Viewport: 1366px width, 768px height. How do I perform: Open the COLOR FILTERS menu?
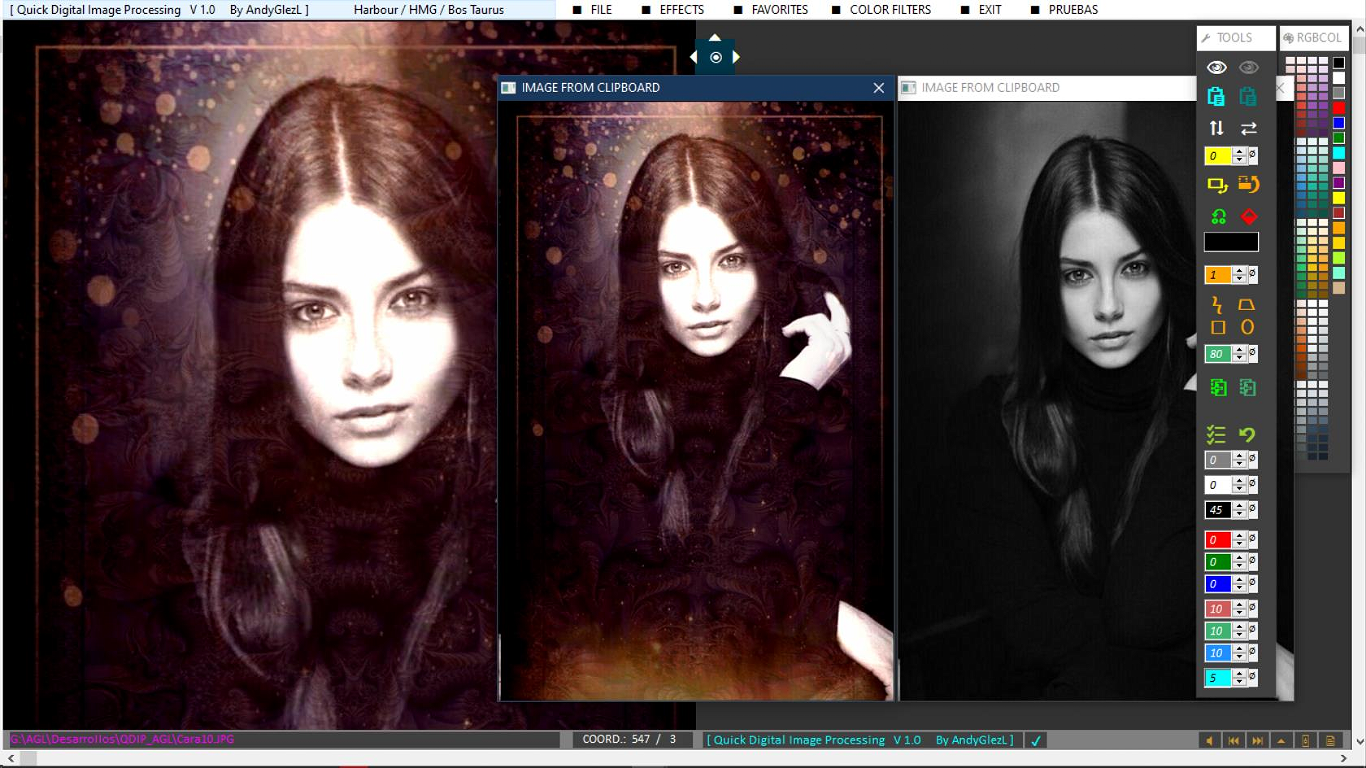pyautogui.click(x=889, y=10)
